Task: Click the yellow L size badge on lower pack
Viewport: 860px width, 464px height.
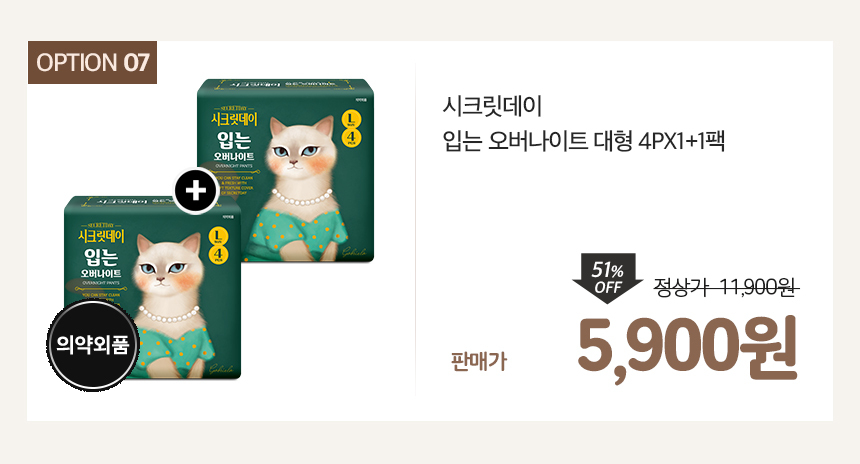Action: [218, 236]
